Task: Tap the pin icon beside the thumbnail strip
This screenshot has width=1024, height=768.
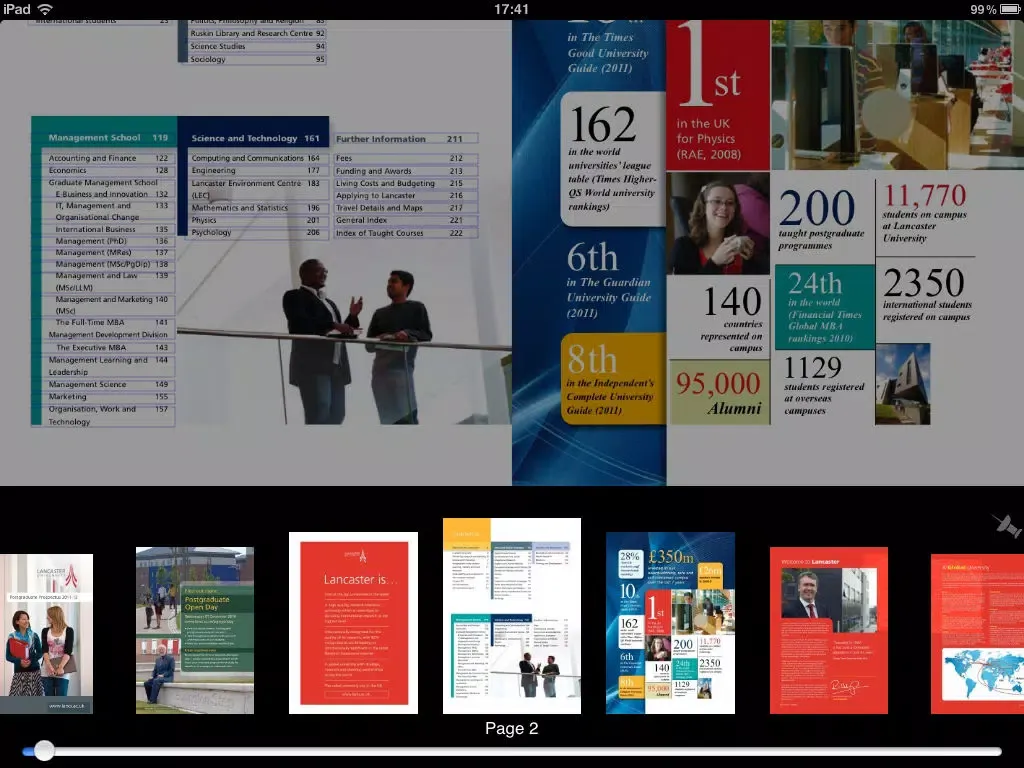Action: 1006,525
